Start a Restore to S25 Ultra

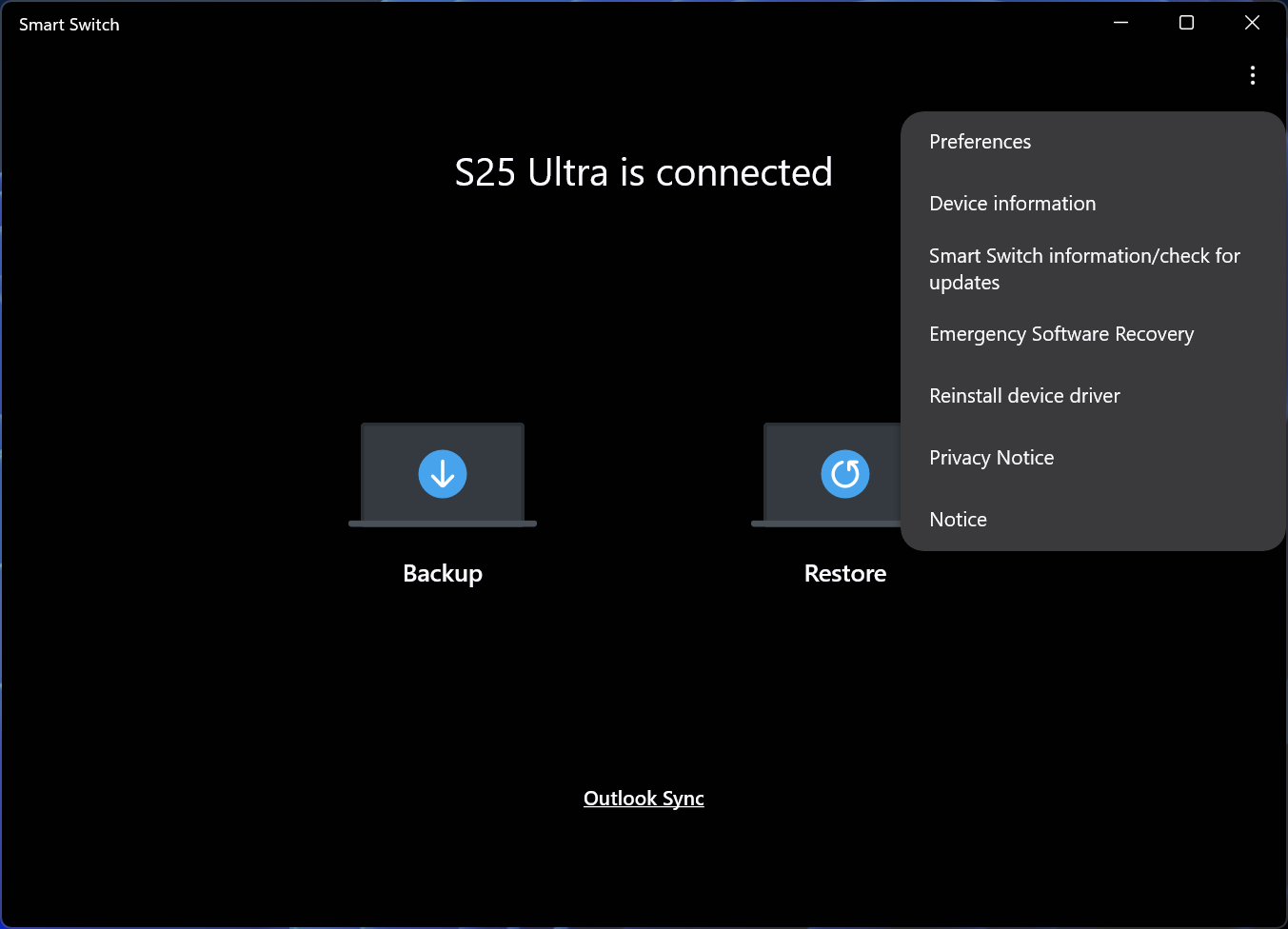[x=844, y=573]
